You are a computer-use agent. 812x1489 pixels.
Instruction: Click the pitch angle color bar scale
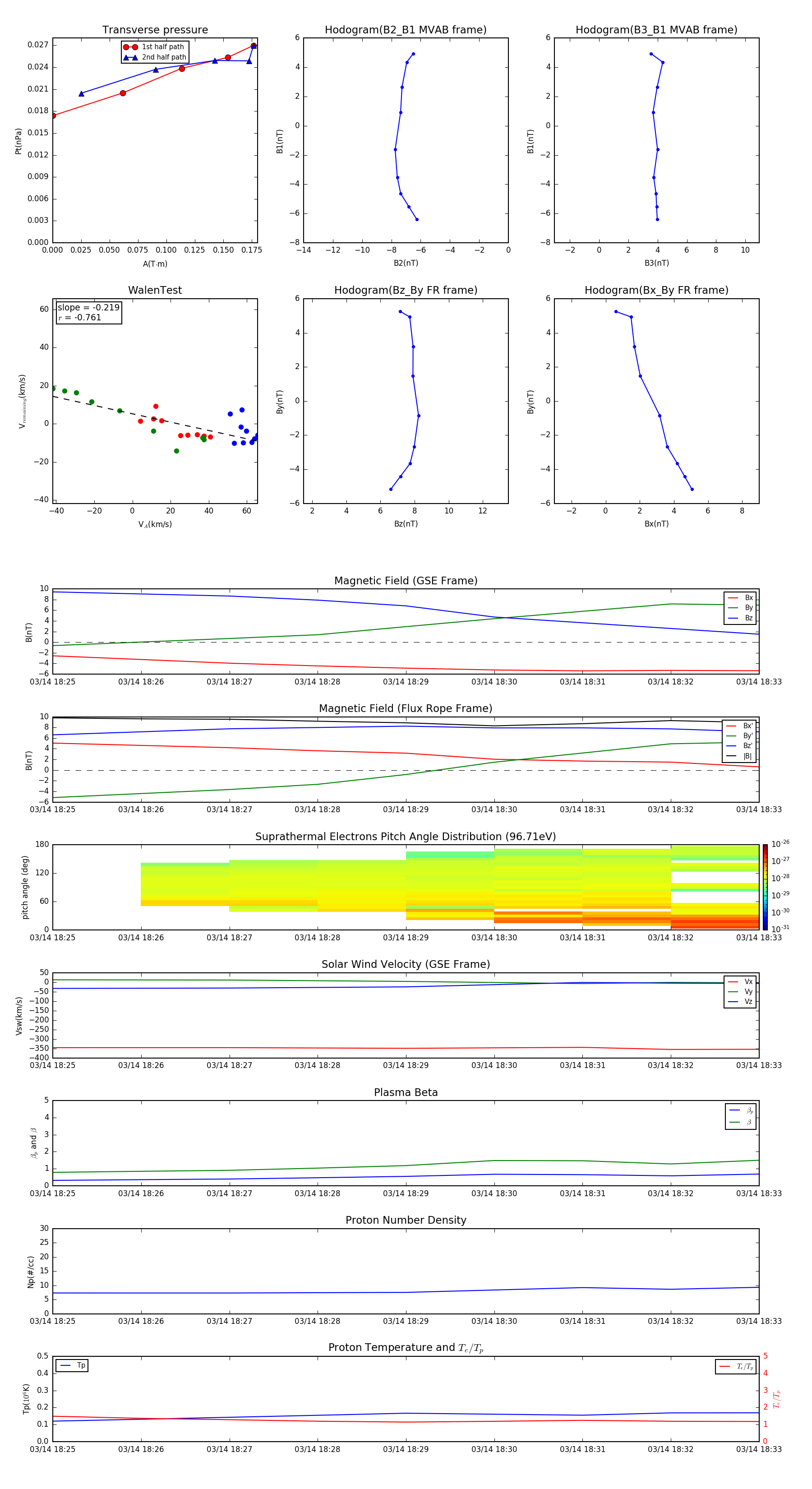765,887
